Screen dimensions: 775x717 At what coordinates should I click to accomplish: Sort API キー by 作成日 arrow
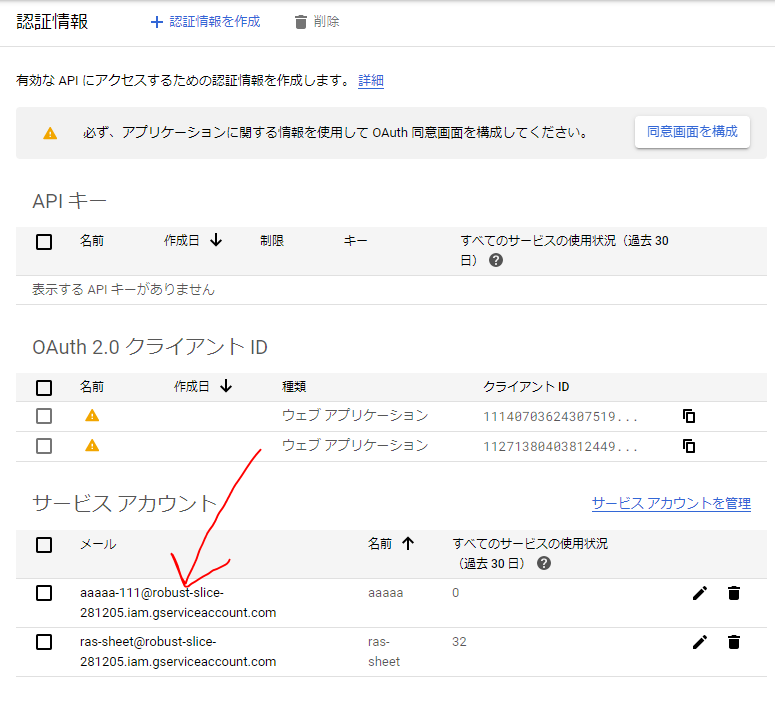coord(216,241)
